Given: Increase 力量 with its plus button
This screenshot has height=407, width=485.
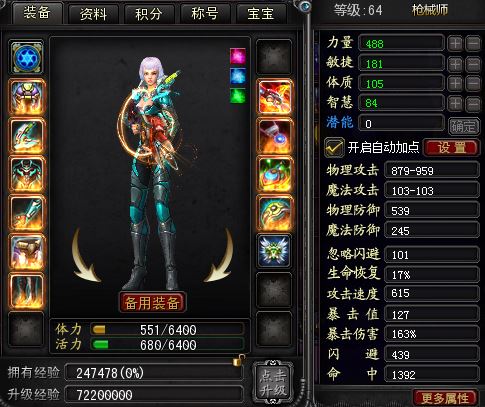Looking at the screenshot, I should click(x=455, y=43).
